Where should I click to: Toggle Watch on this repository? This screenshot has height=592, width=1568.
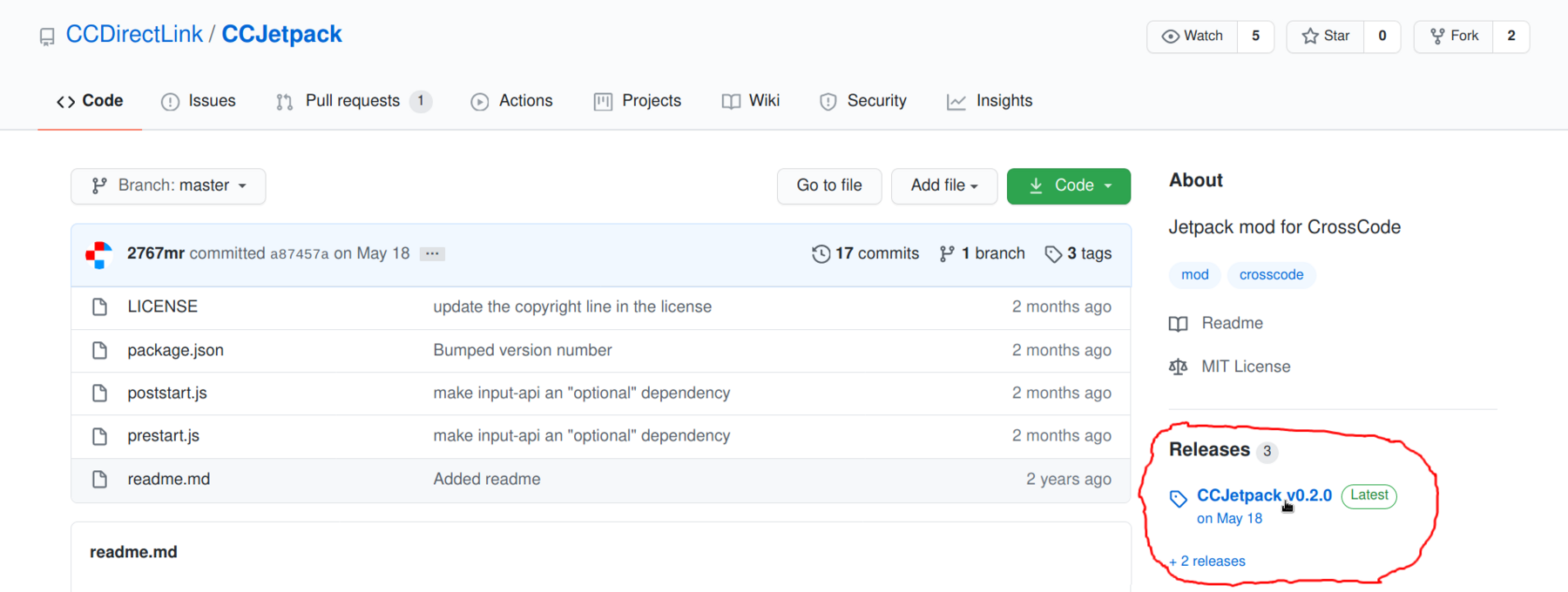tap(1193, 37)
